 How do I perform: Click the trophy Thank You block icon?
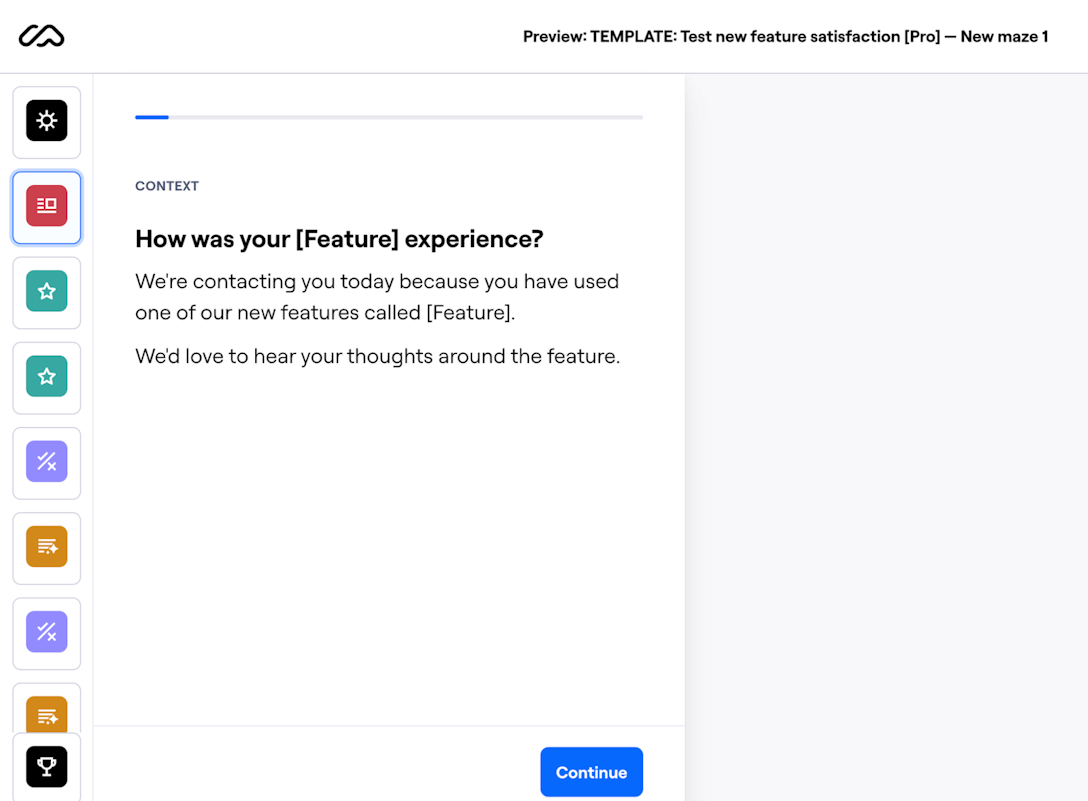(46, 767)
